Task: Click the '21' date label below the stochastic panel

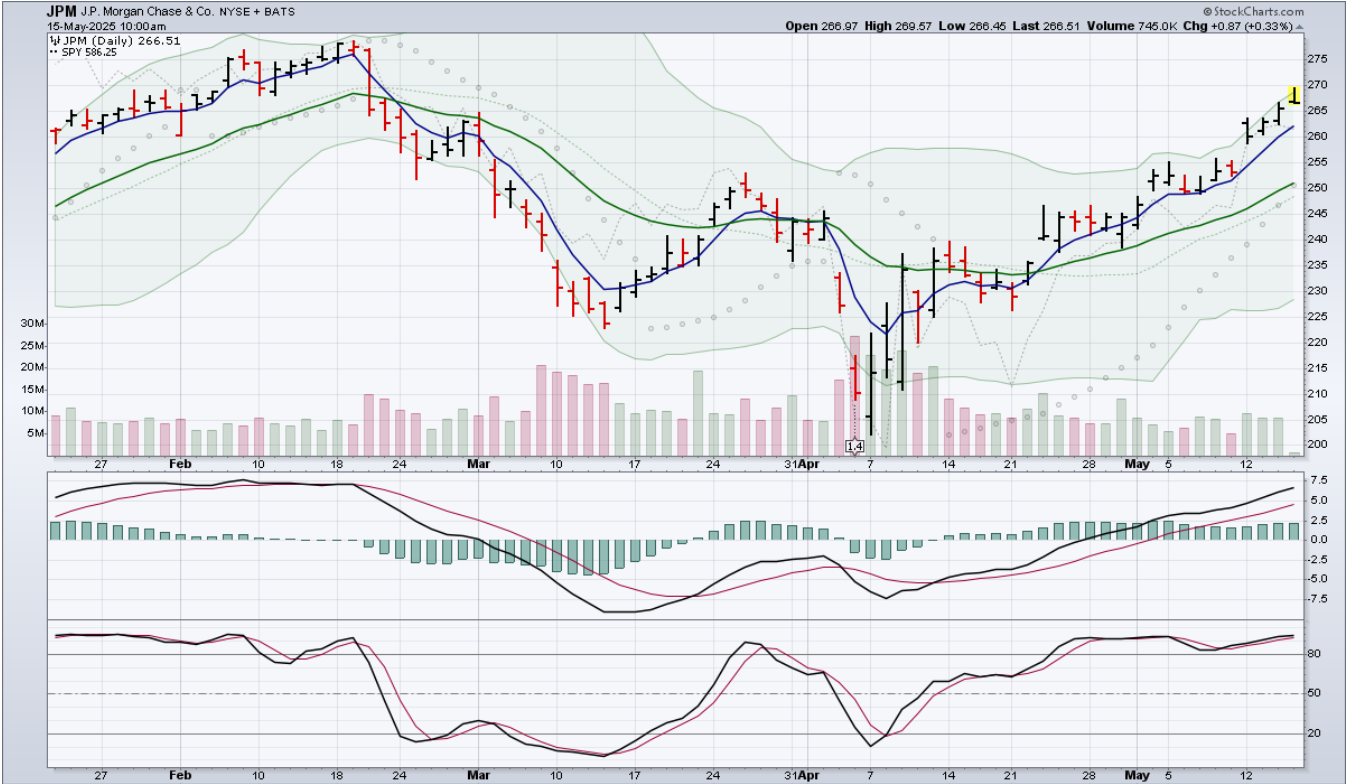Action: point(1011,775)
